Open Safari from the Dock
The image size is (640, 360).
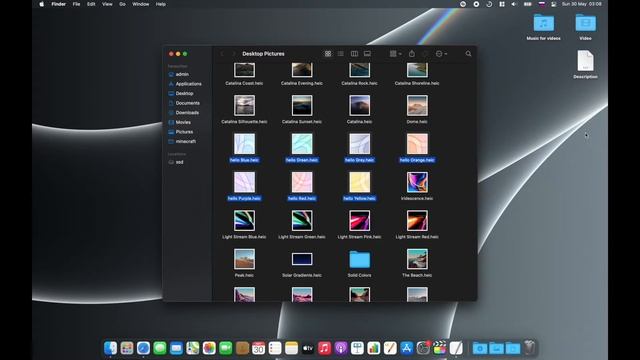click(143, 348)
